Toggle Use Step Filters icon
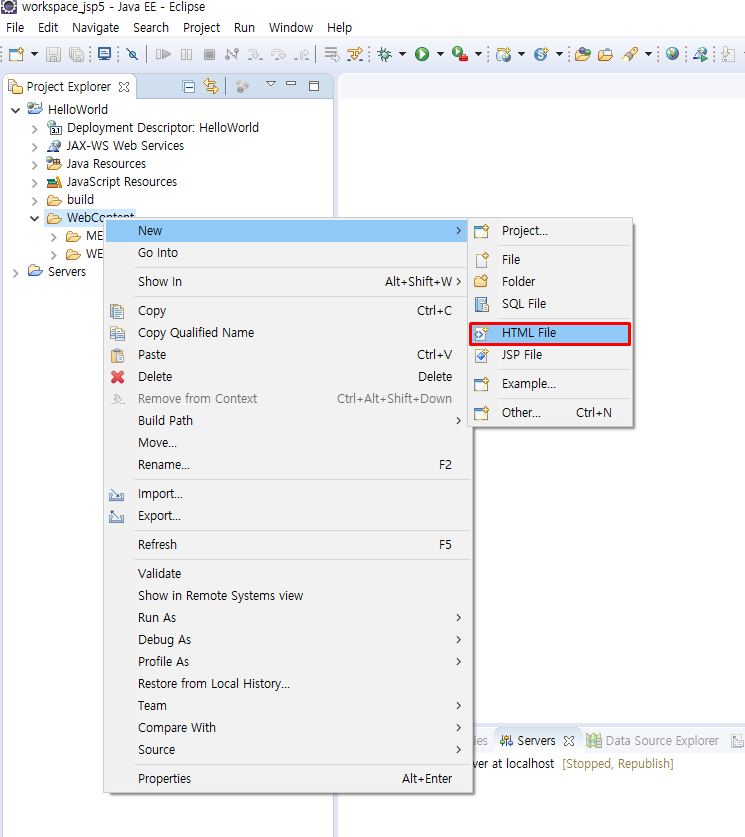 [x=355, y=54]
